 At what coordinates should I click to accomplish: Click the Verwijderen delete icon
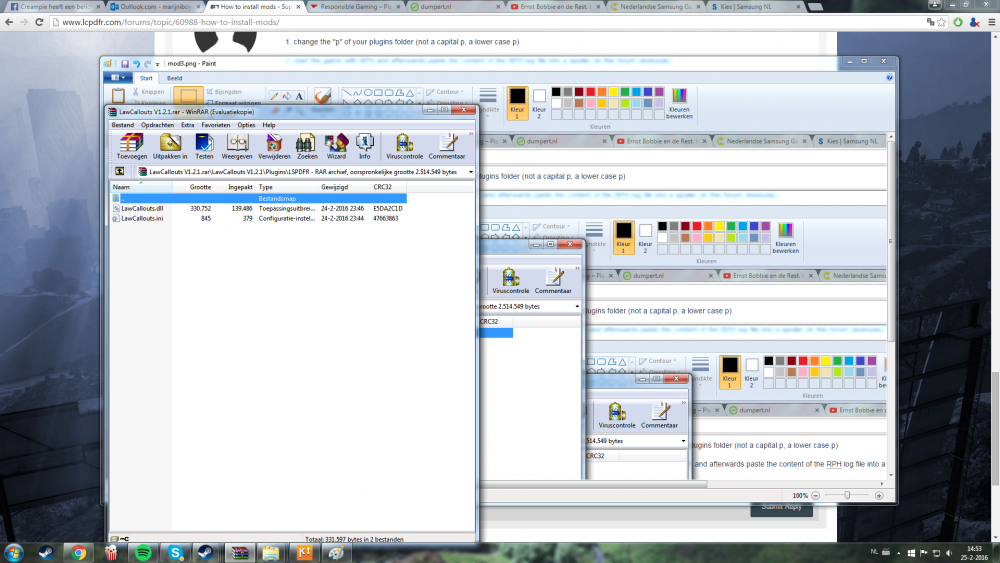point(274,146)
